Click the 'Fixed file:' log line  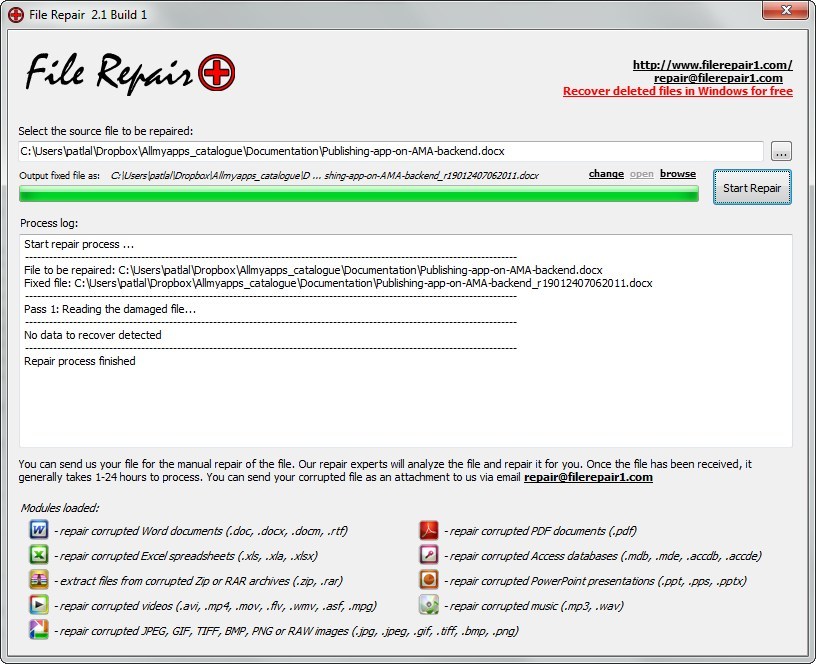point(338,283)
